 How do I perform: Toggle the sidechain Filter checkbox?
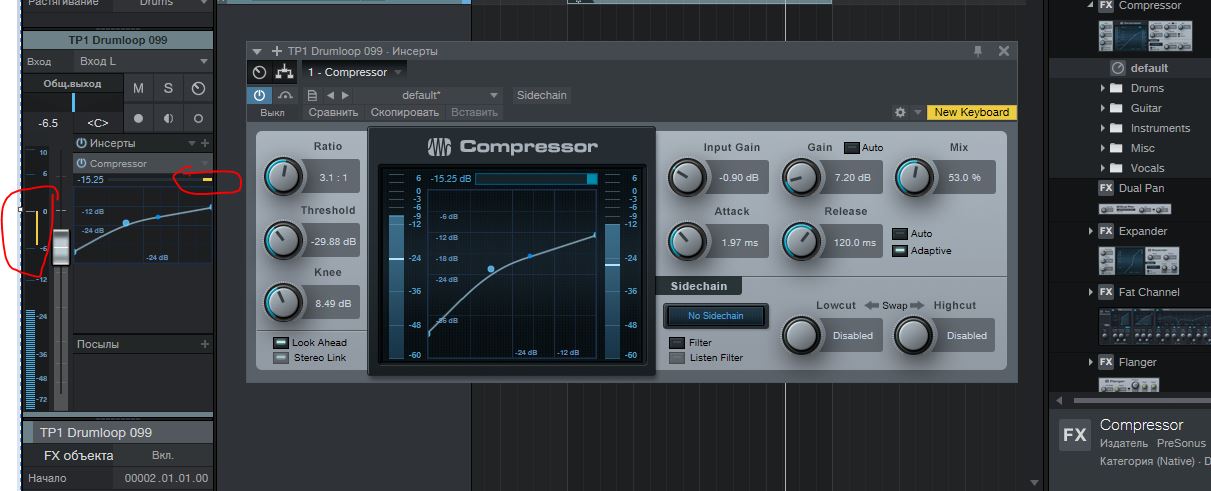pyautogui.click(x=677, y=343)
